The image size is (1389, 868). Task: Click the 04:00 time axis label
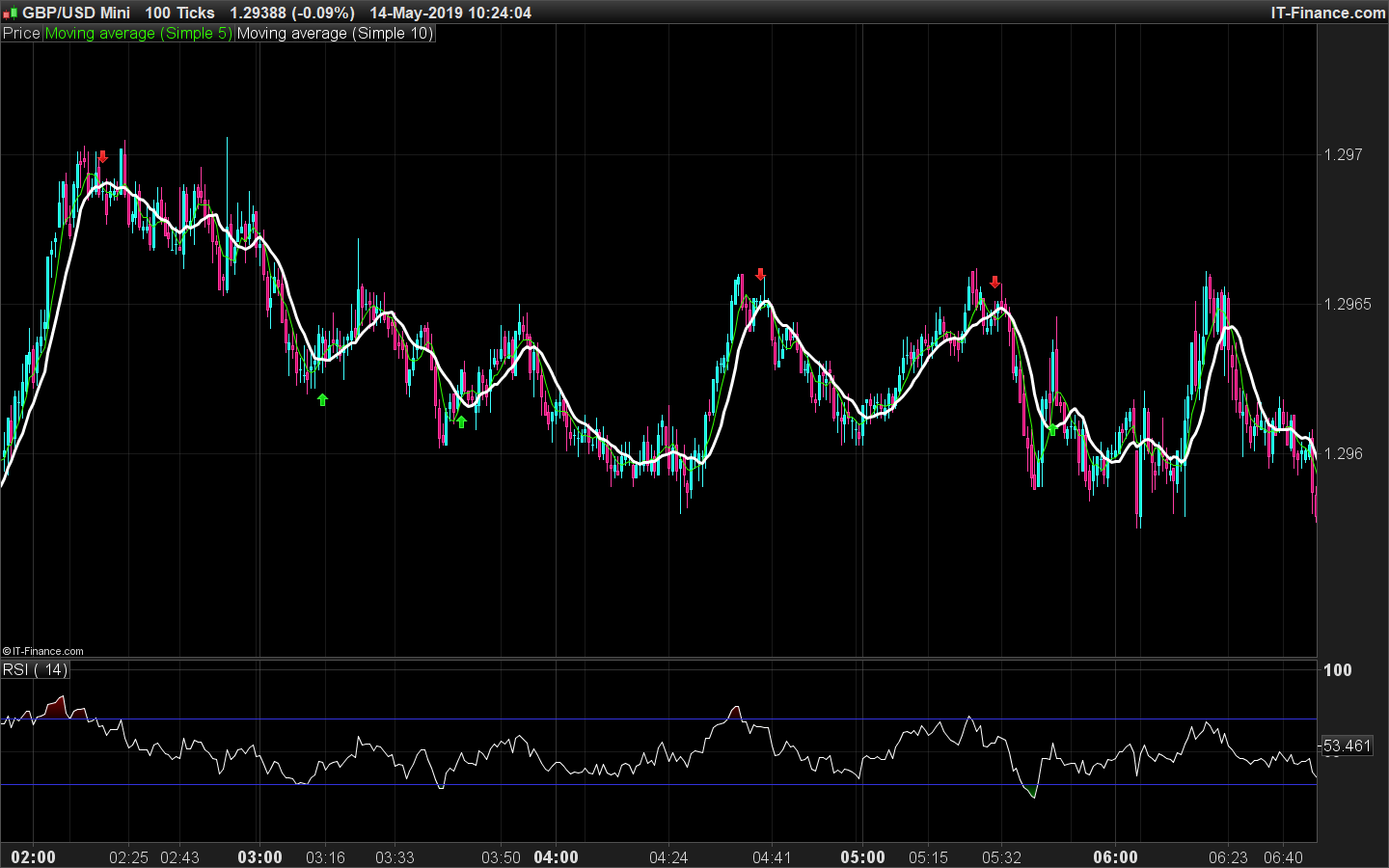(557, 857)
